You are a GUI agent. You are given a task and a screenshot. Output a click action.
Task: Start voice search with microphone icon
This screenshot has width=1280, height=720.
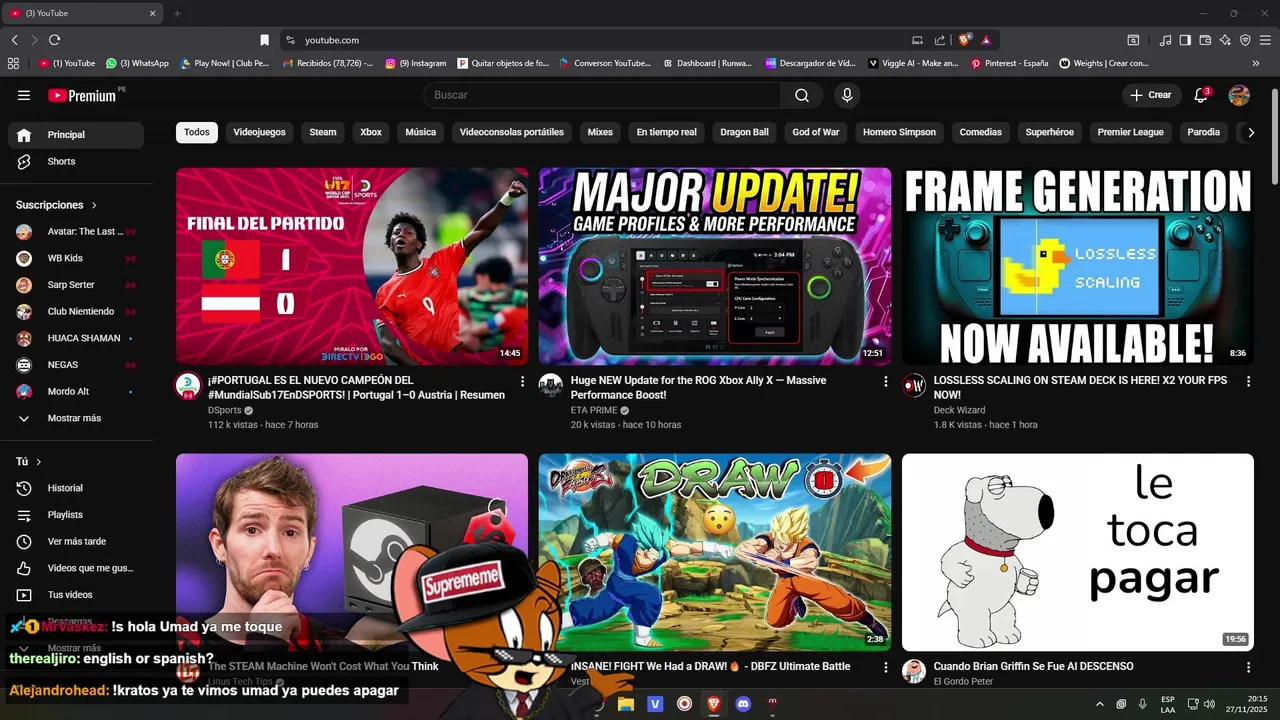click(x=847, y=95)
